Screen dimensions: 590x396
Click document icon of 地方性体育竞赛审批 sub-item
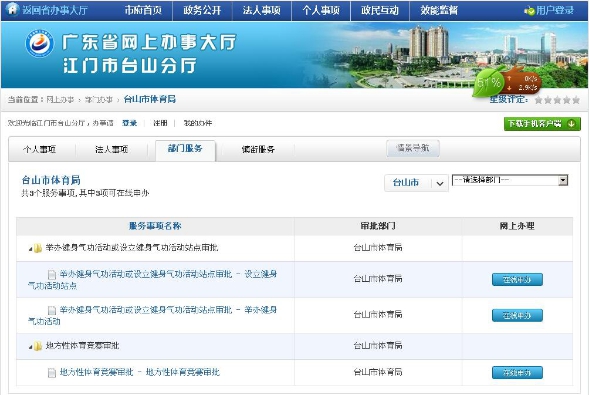[x=52, y=373]
